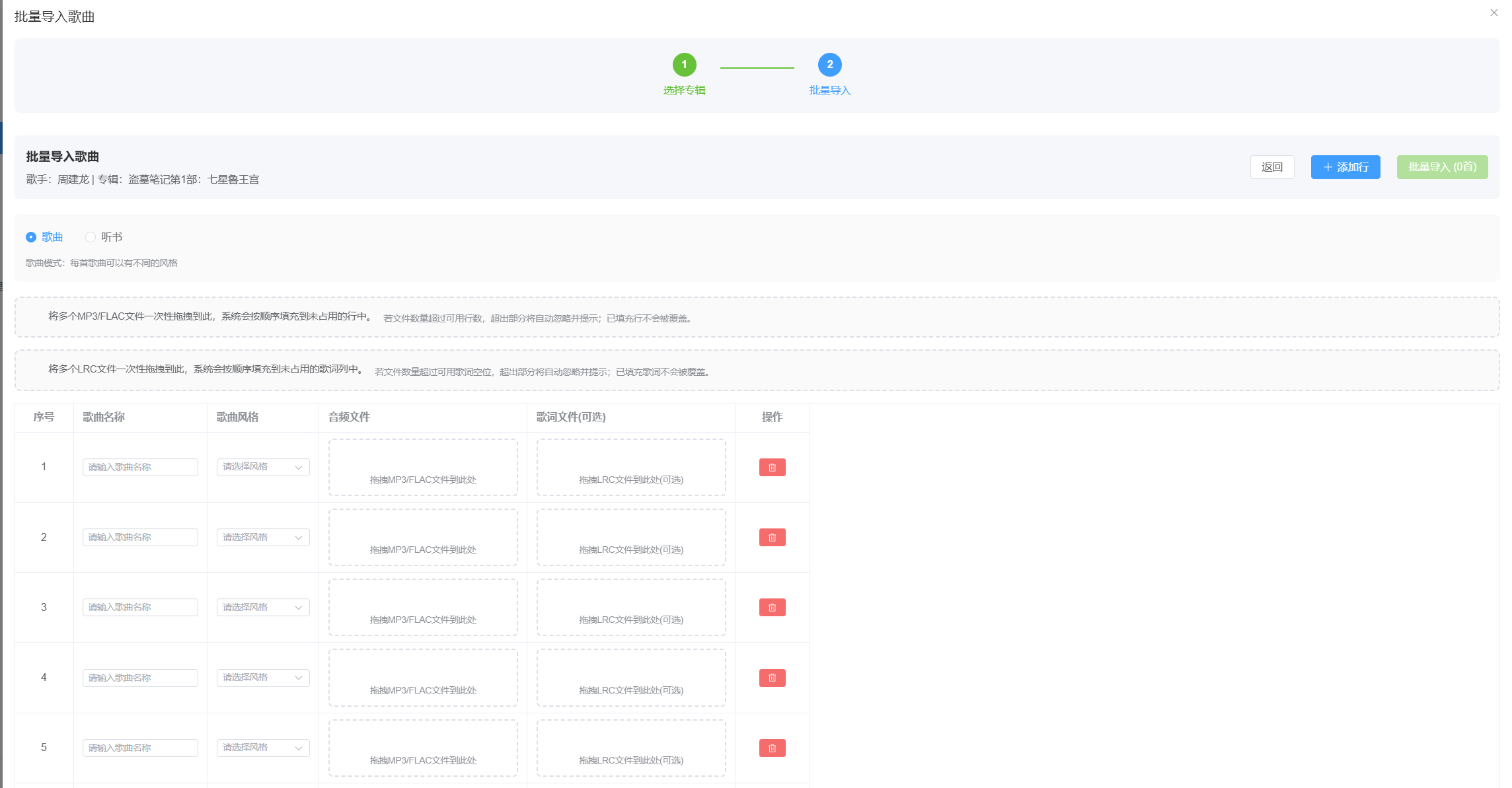The image size is (1512, 788).
Task: Click the bulk MP3/FLAC drag area banner
Action: pos(757,317)
